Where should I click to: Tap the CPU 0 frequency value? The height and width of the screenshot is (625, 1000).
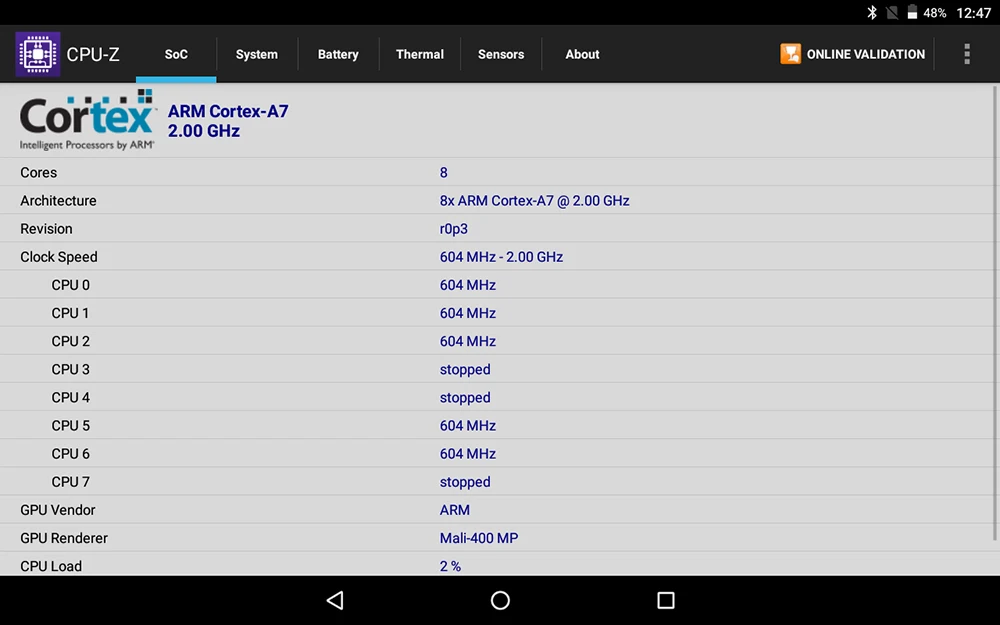click(x=467, y=285)
